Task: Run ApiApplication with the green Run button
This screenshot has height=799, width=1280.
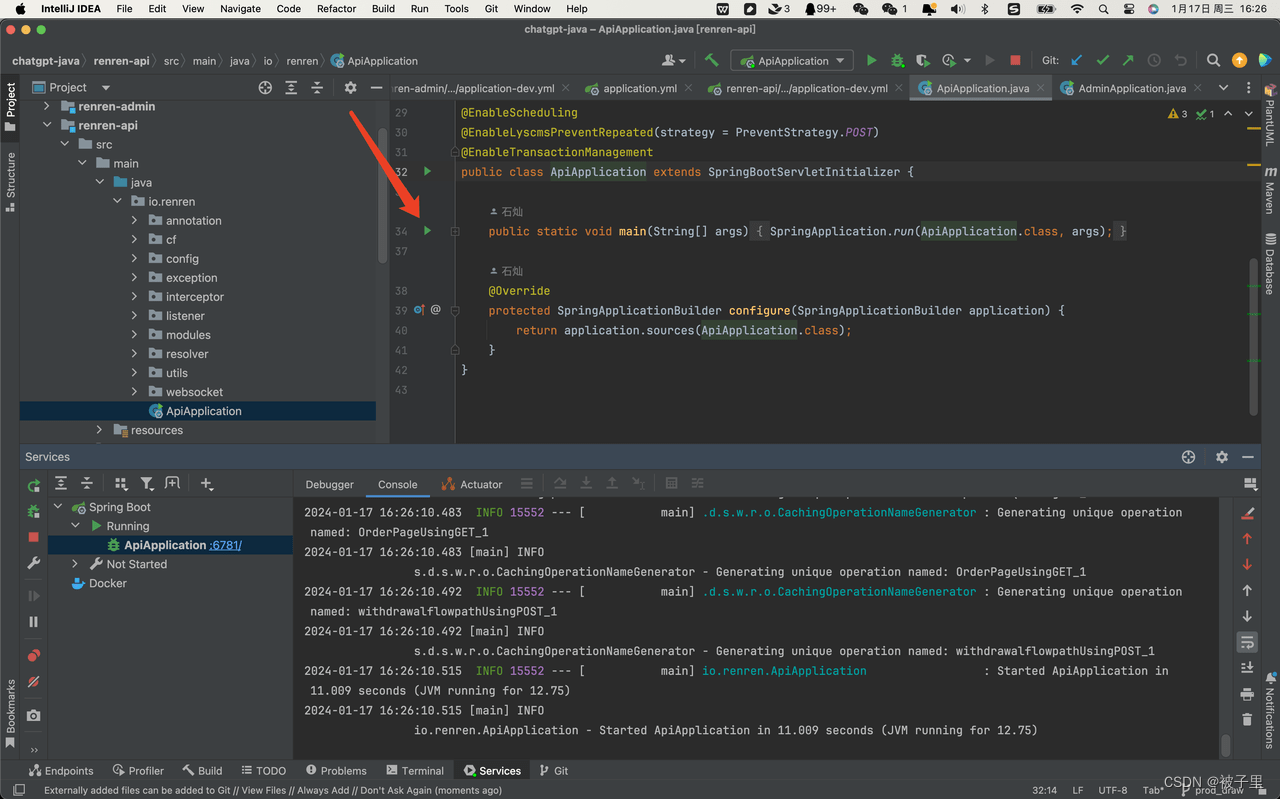Action: pyautogui.click(x=871, y=61)
